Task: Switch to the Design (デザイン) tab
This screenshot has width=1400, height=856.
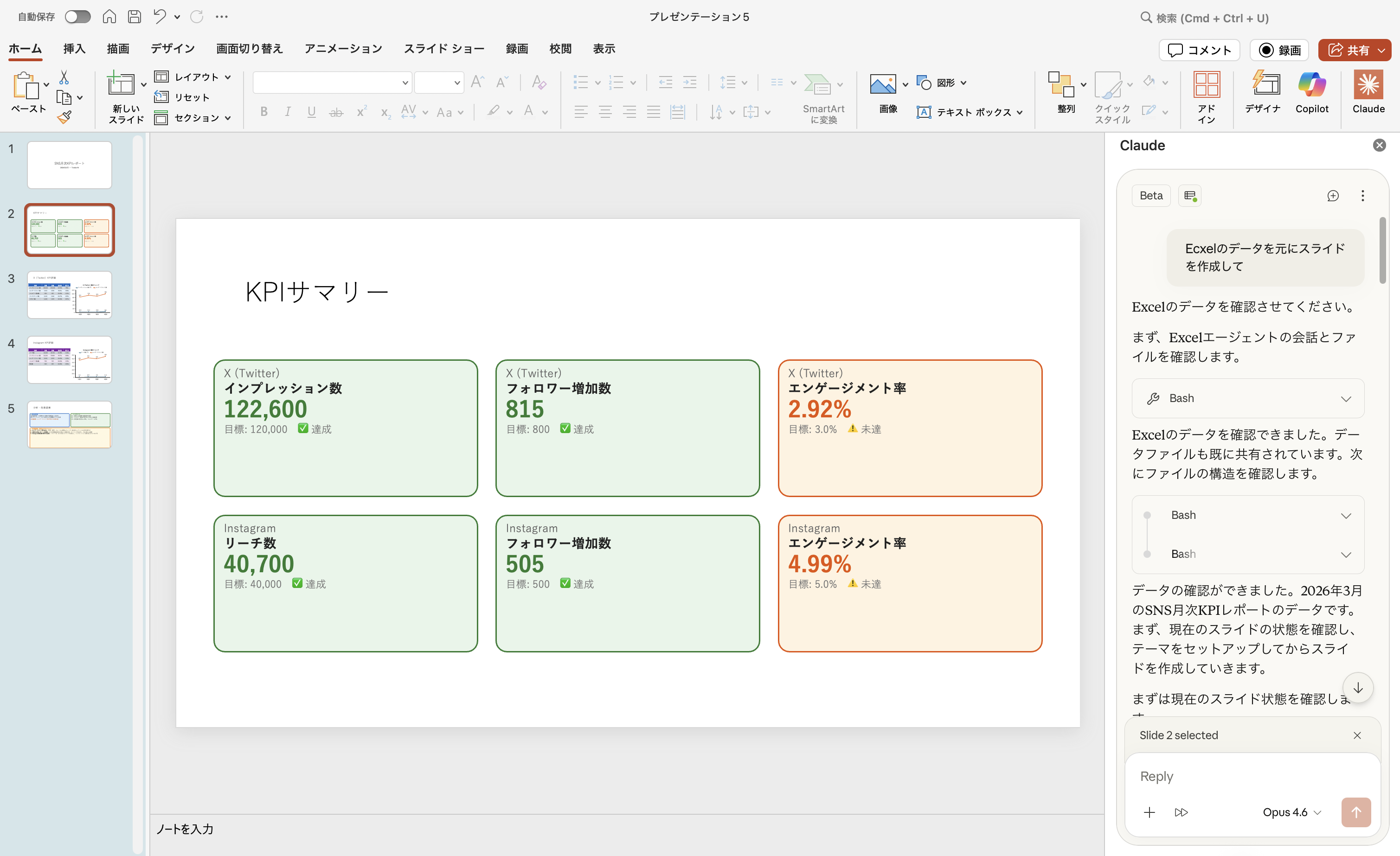Action: (172, 48)
